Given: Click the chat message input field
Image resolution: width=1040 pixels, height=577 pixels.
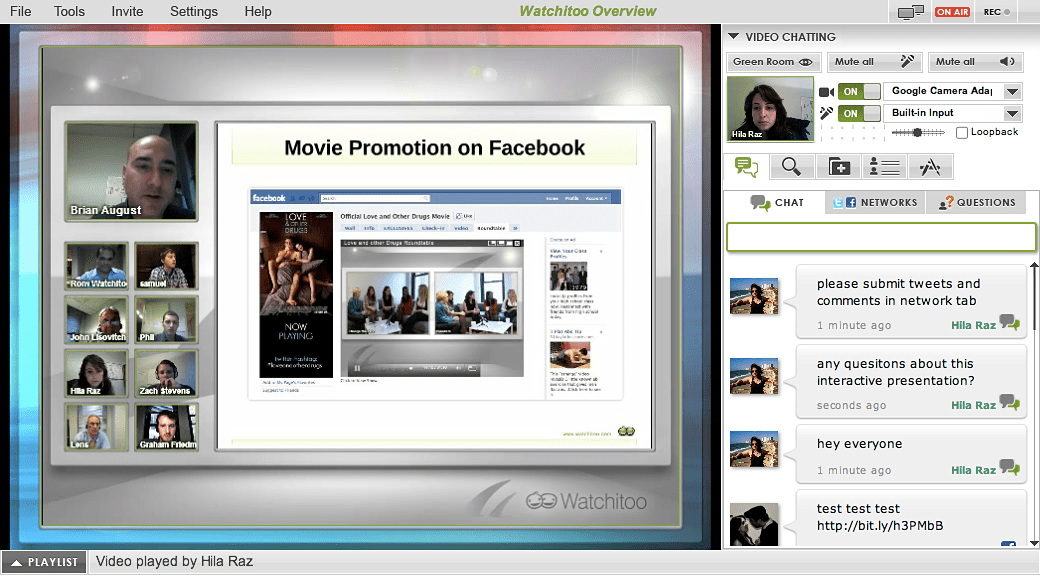Looking at the screenshot, I should [x=881, y=237].
